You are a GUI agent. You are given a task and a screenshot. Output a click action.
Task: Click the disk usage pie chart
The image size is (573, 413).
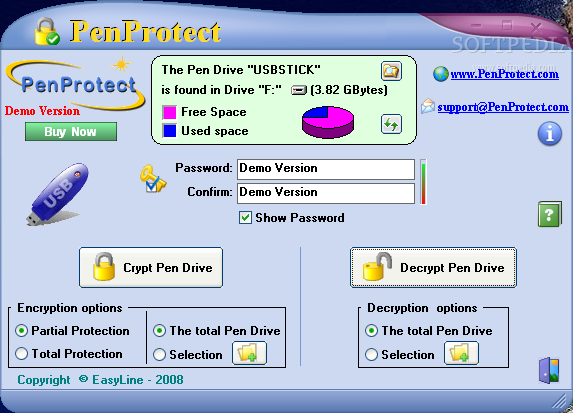(x=328, y=122)
